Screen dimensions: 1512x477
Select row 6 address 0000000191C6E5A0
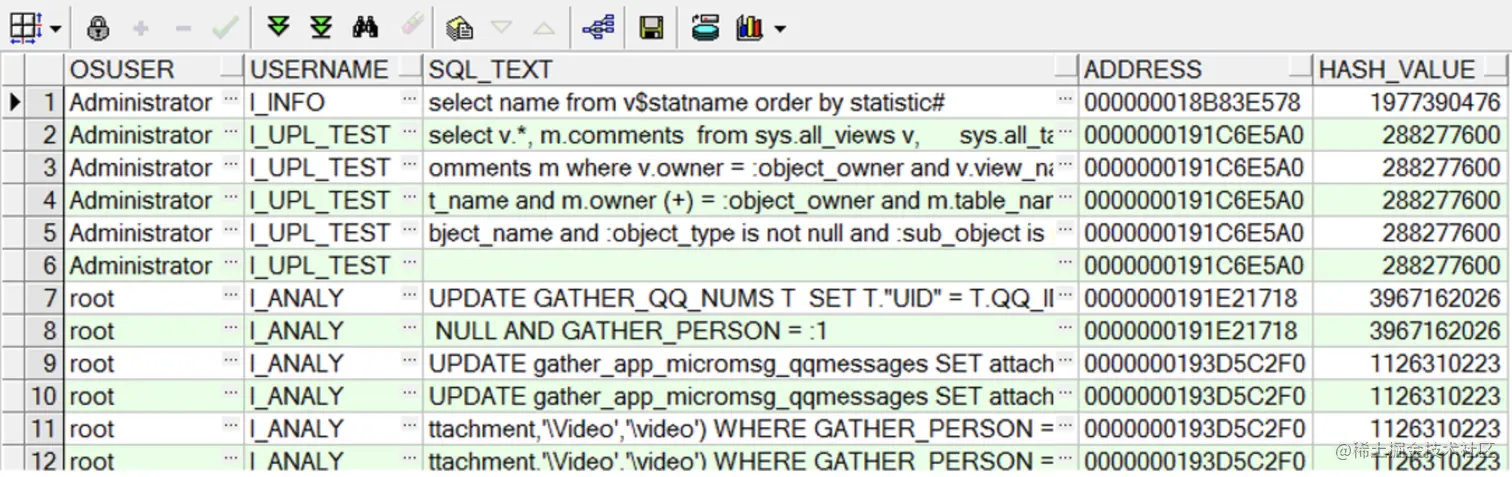click(1197, 266)
